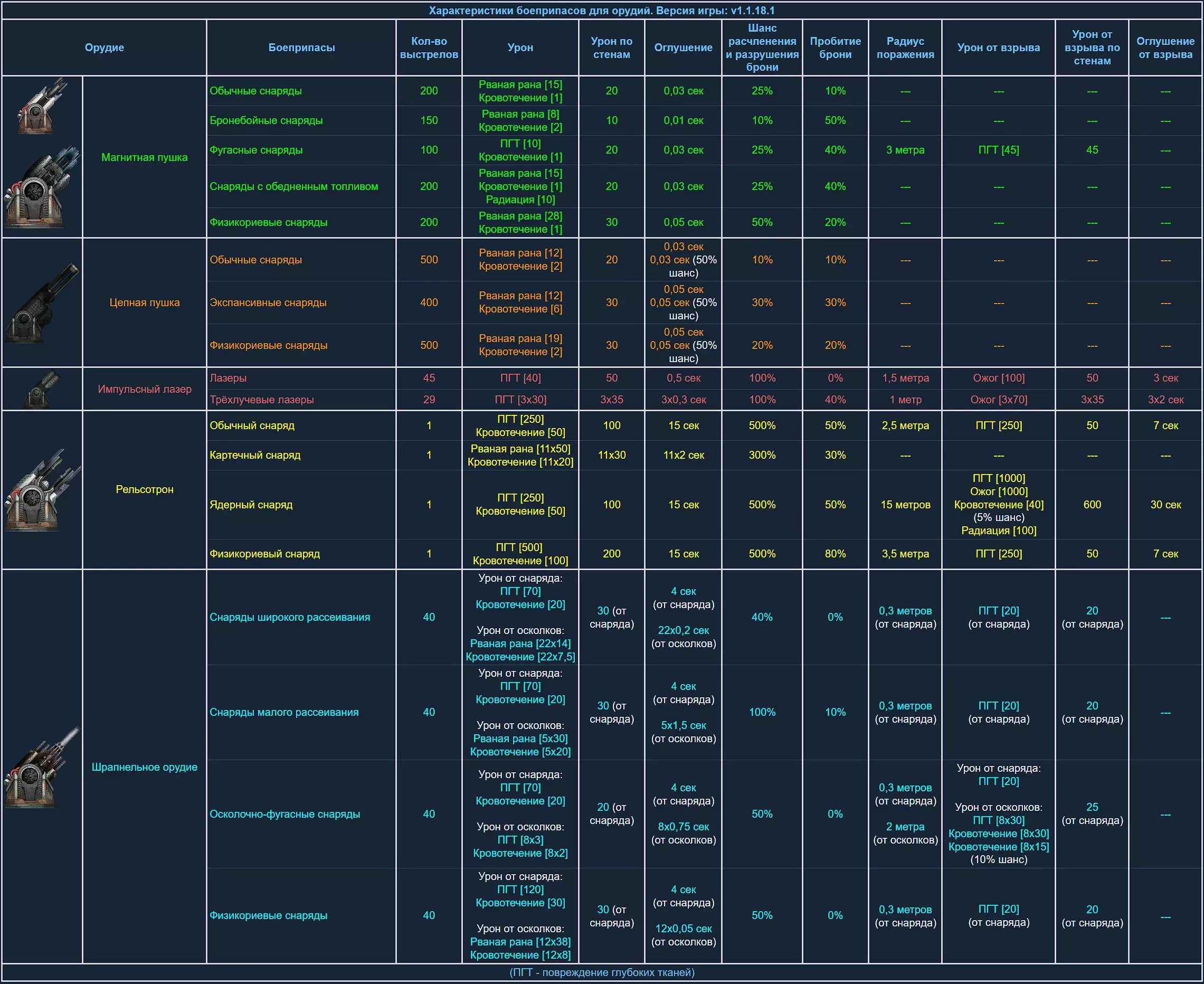
Task: Select 'Цепная пушка' weapon name
Action: click(x=144, y=302)
